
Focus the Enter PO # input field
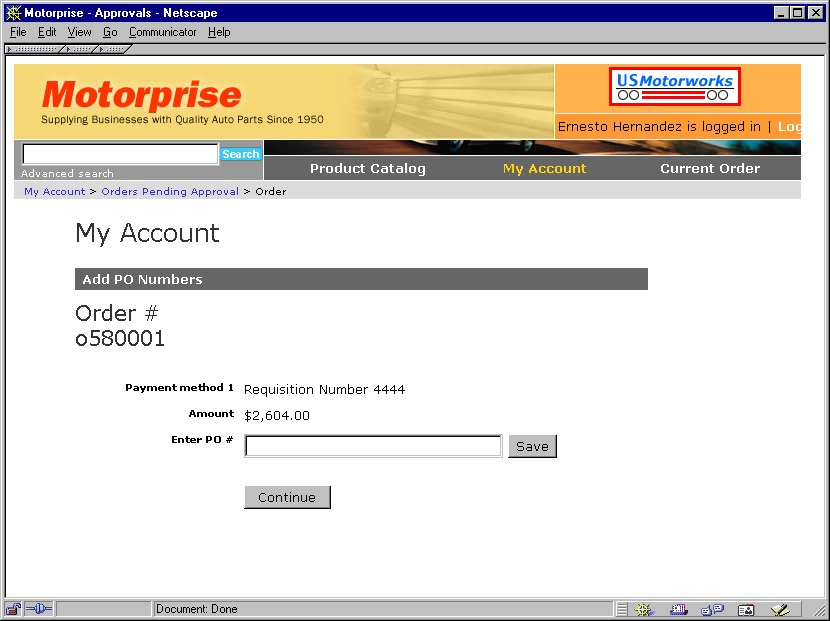pos(373,446)
